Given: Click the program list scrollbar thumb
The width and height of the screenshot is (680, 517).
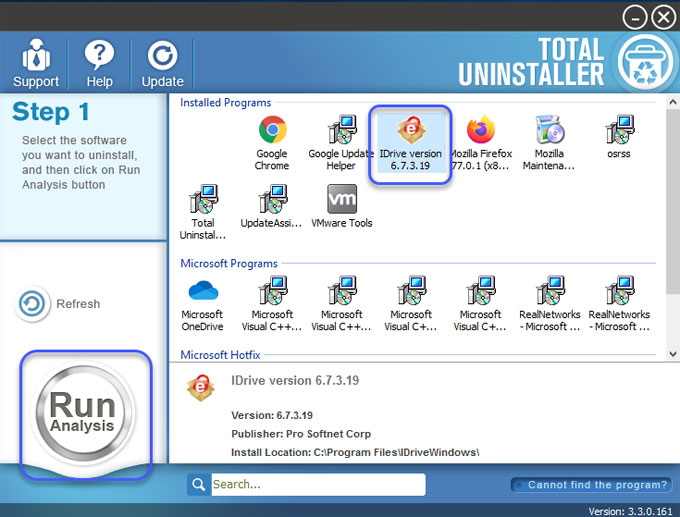Looking at the screenshot, I should (673, 202).
